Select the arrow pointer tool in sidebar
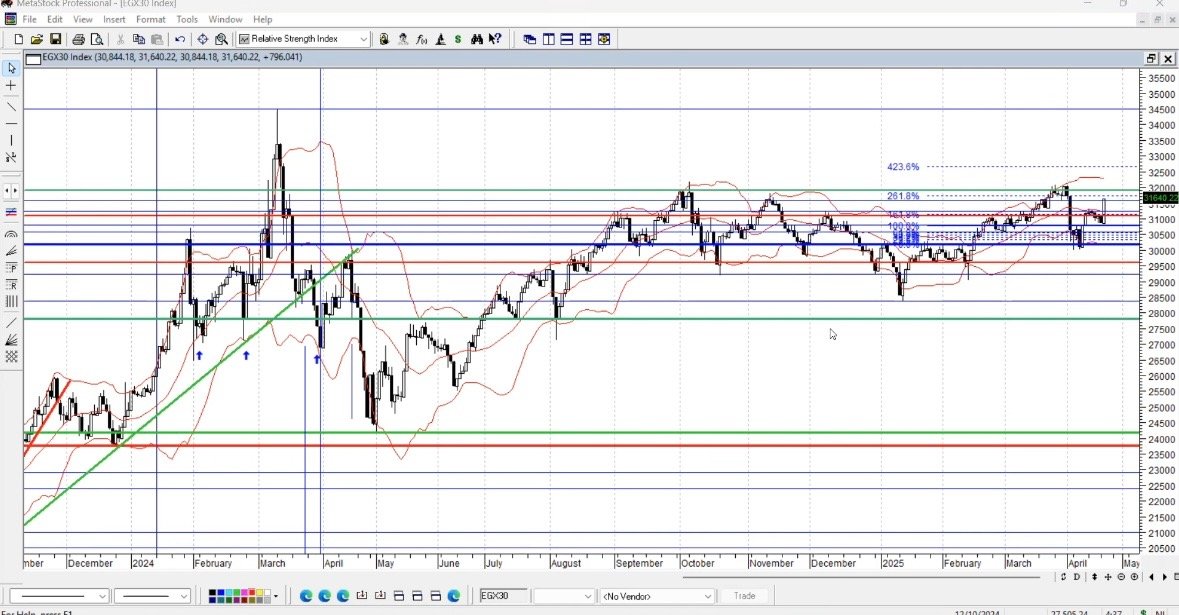This screenshot has height=615, width=1179. (x=11, y=68)
